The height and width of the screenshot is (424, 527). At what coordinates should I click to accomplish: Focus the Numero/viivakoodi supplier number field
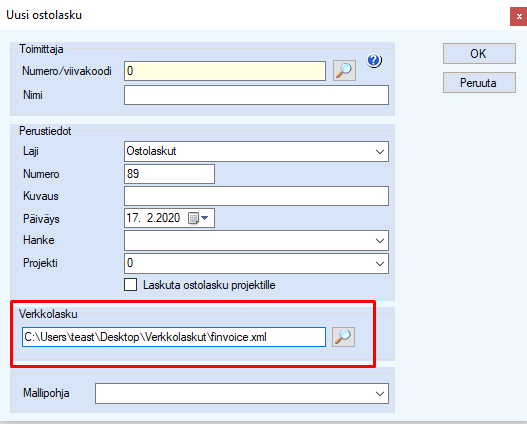point(225,71)
